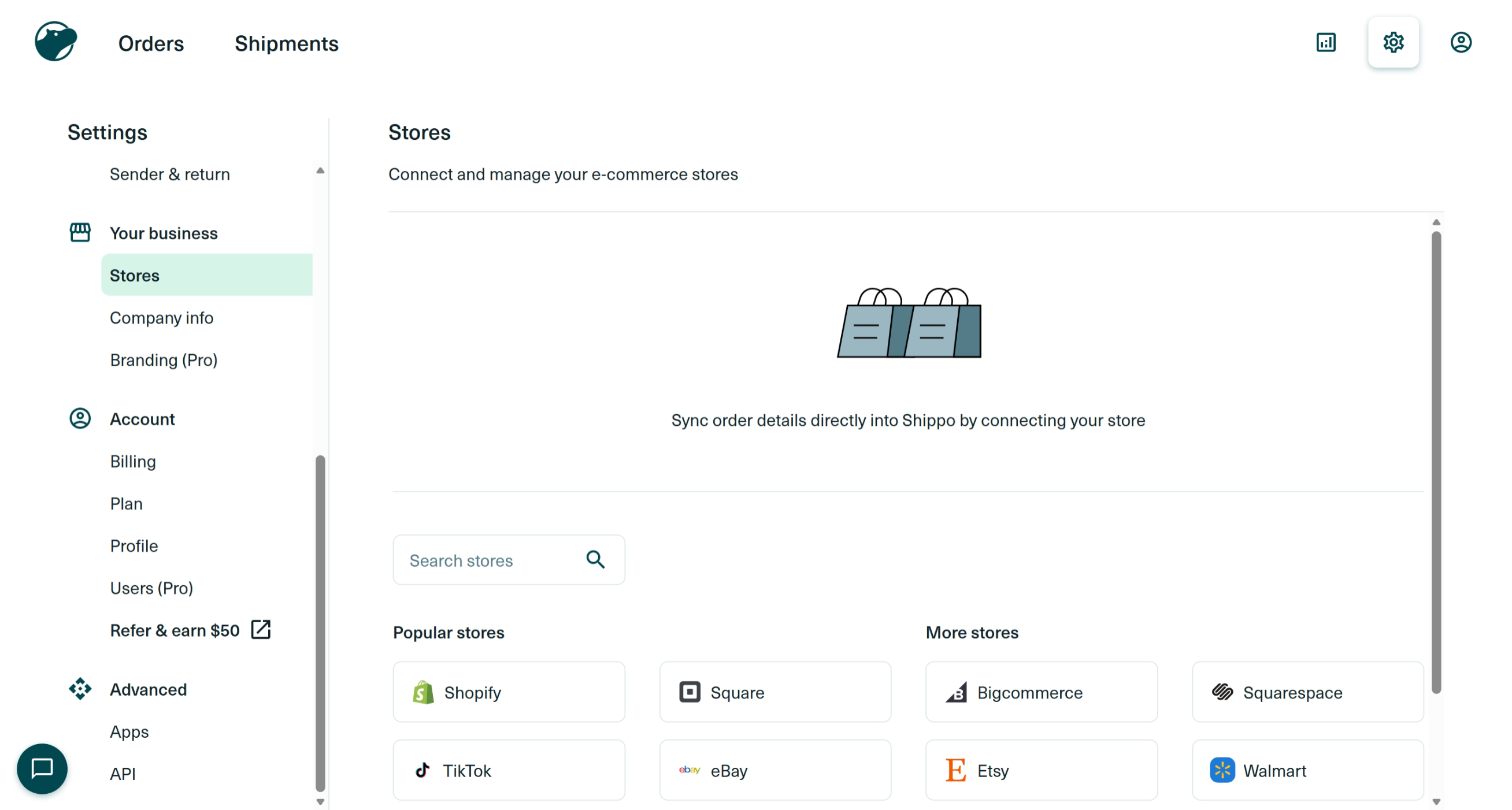
Task: Click the Bigcommerce logo icon
Action: [956, 692]
